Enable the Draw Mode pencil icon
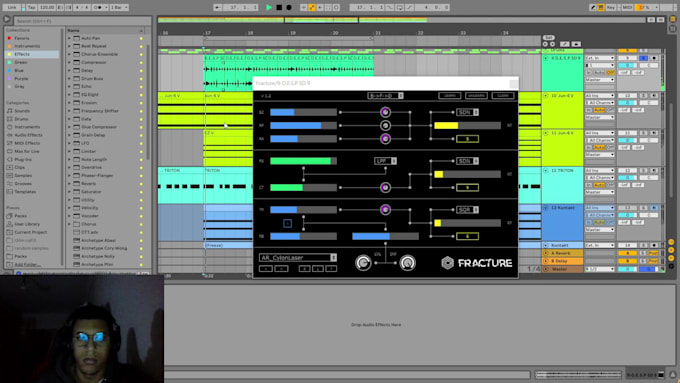The width and height of the screenshot is (680, 383). (593, 7)
